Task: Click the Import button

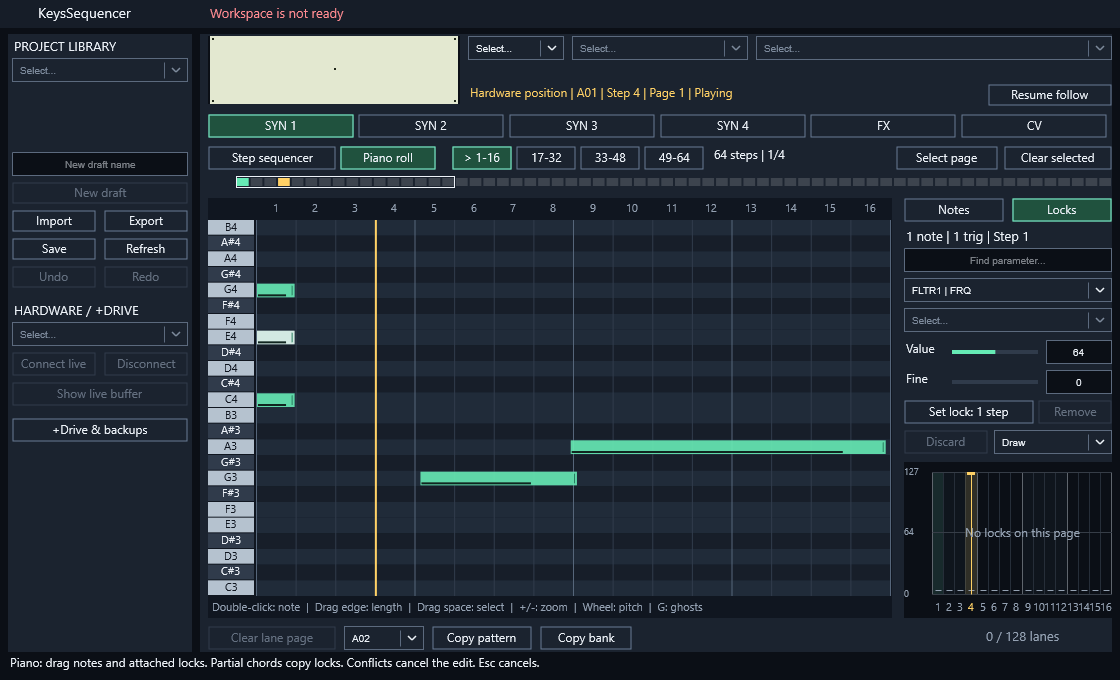Action: (x=54, y=221)
